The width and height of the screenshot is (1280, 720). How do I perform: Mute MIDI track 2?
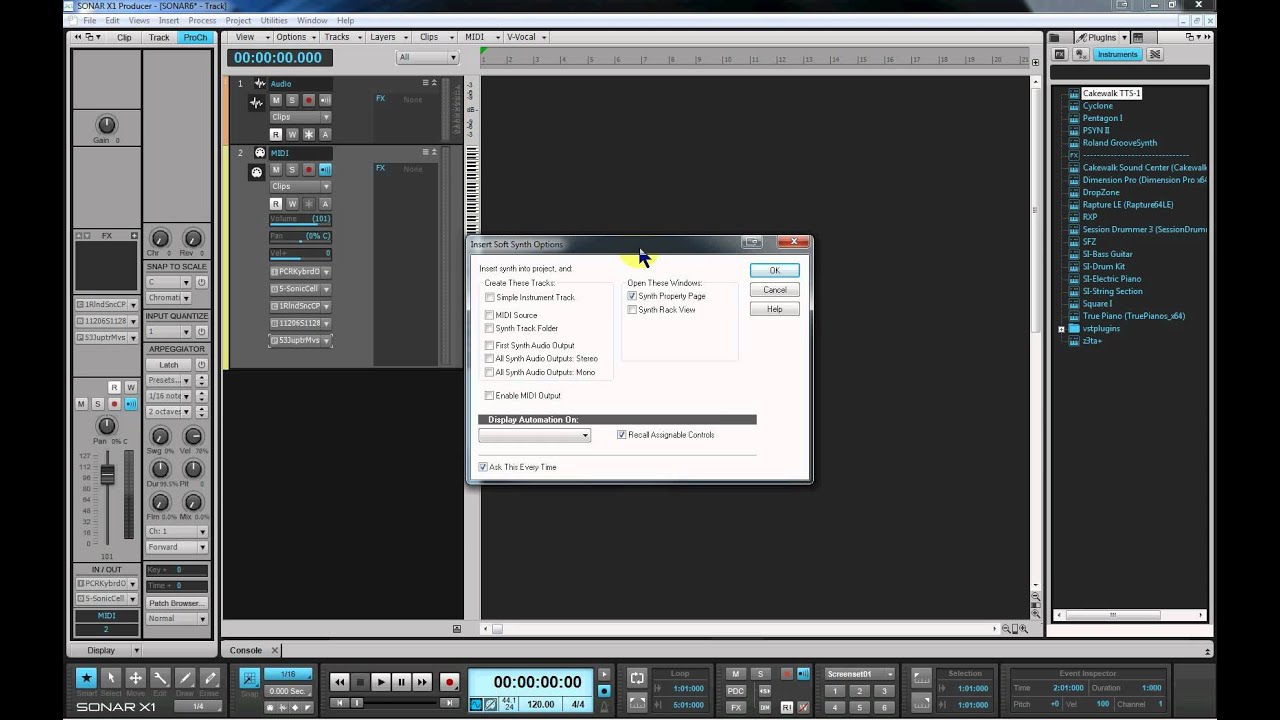(x=276, y=170)
